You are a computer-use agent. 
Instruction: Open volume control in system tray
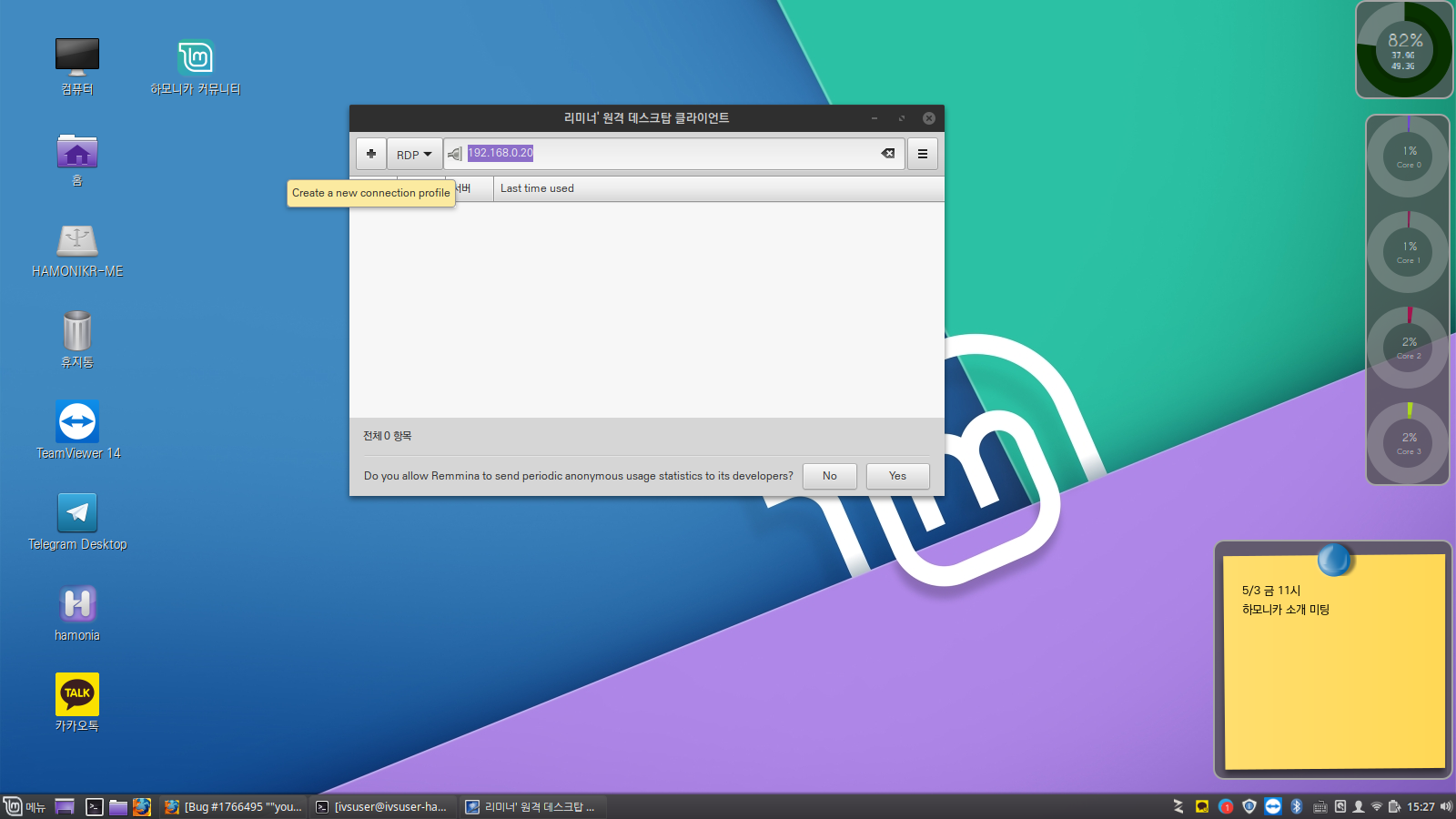[1446, 806]
